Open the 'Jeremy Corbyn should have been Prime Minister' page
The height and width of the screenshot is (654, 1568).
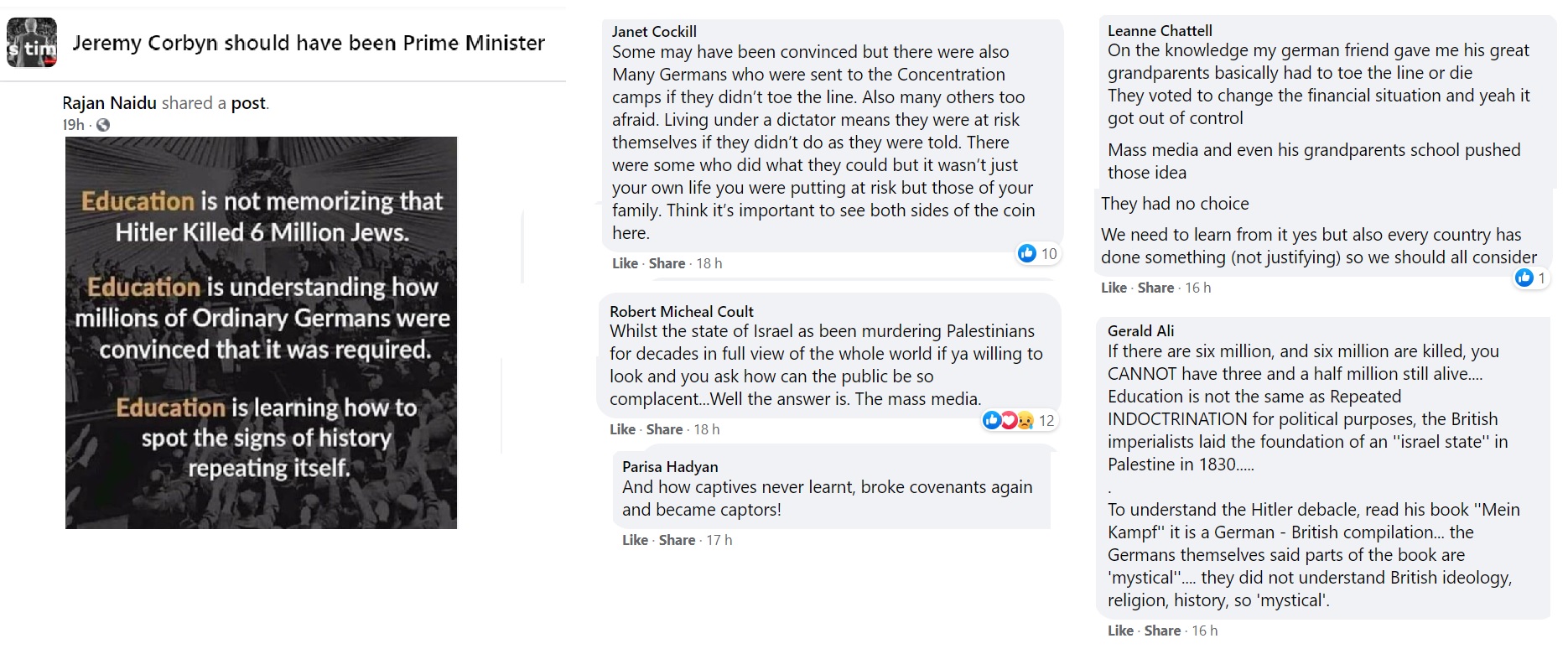pyautogui.click(x=309, y=43)
